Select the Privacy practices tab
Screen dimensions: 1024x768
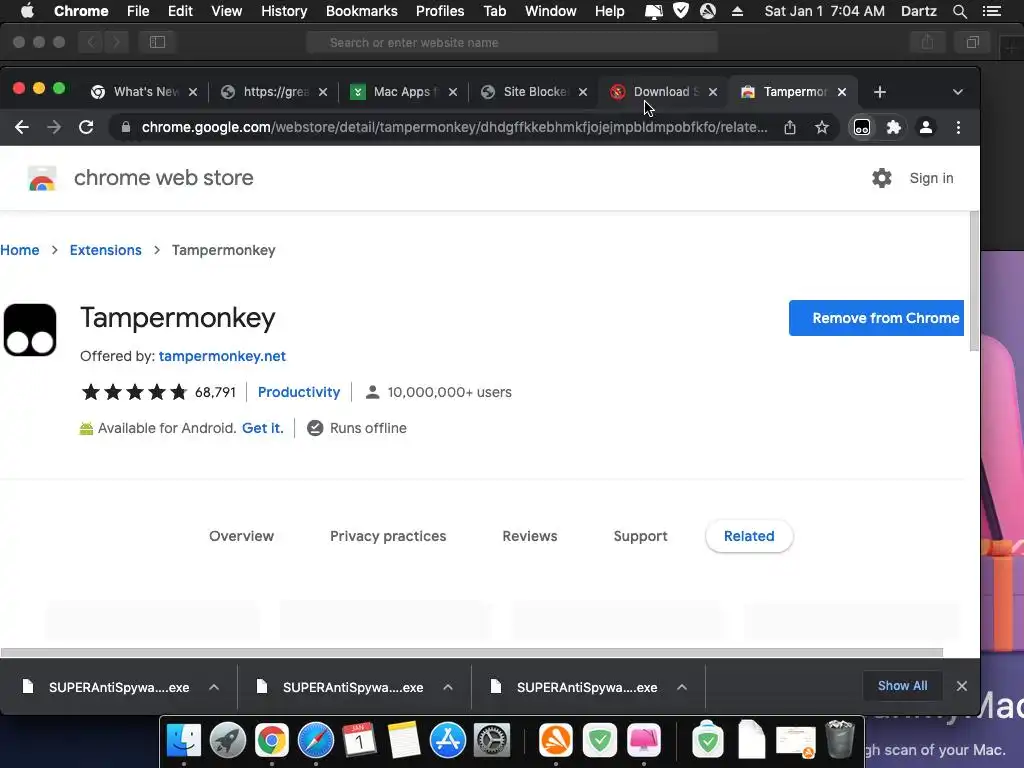coord(388,536)
